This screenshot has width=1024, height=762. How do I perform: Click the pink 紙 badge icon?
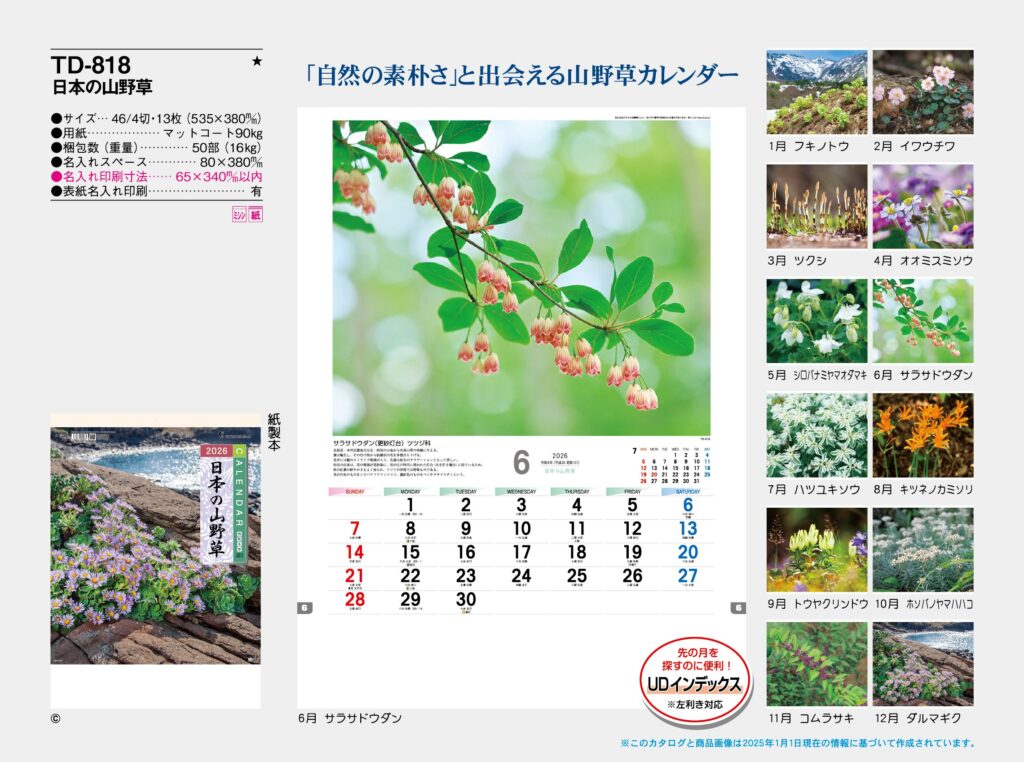point(255,214)
